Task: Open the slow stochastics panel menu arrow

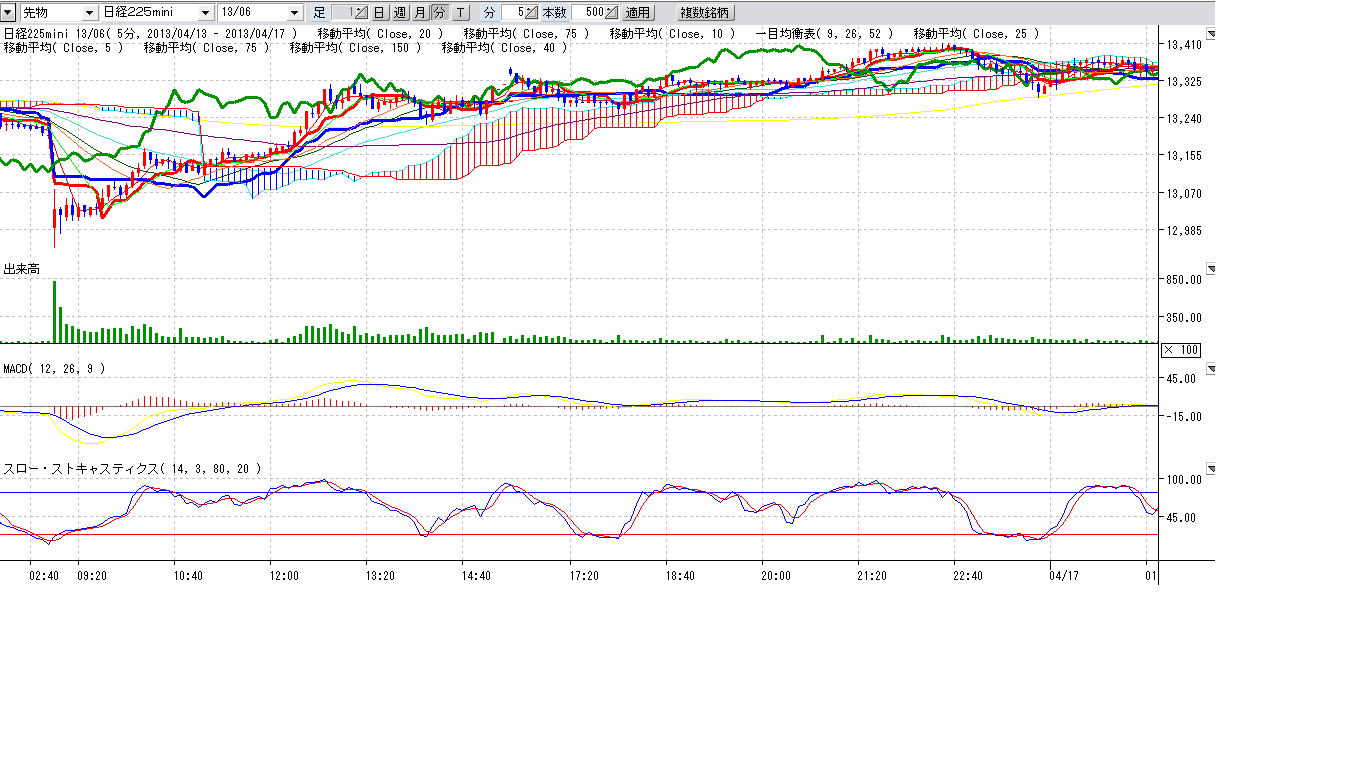Action: point(1211,469)
